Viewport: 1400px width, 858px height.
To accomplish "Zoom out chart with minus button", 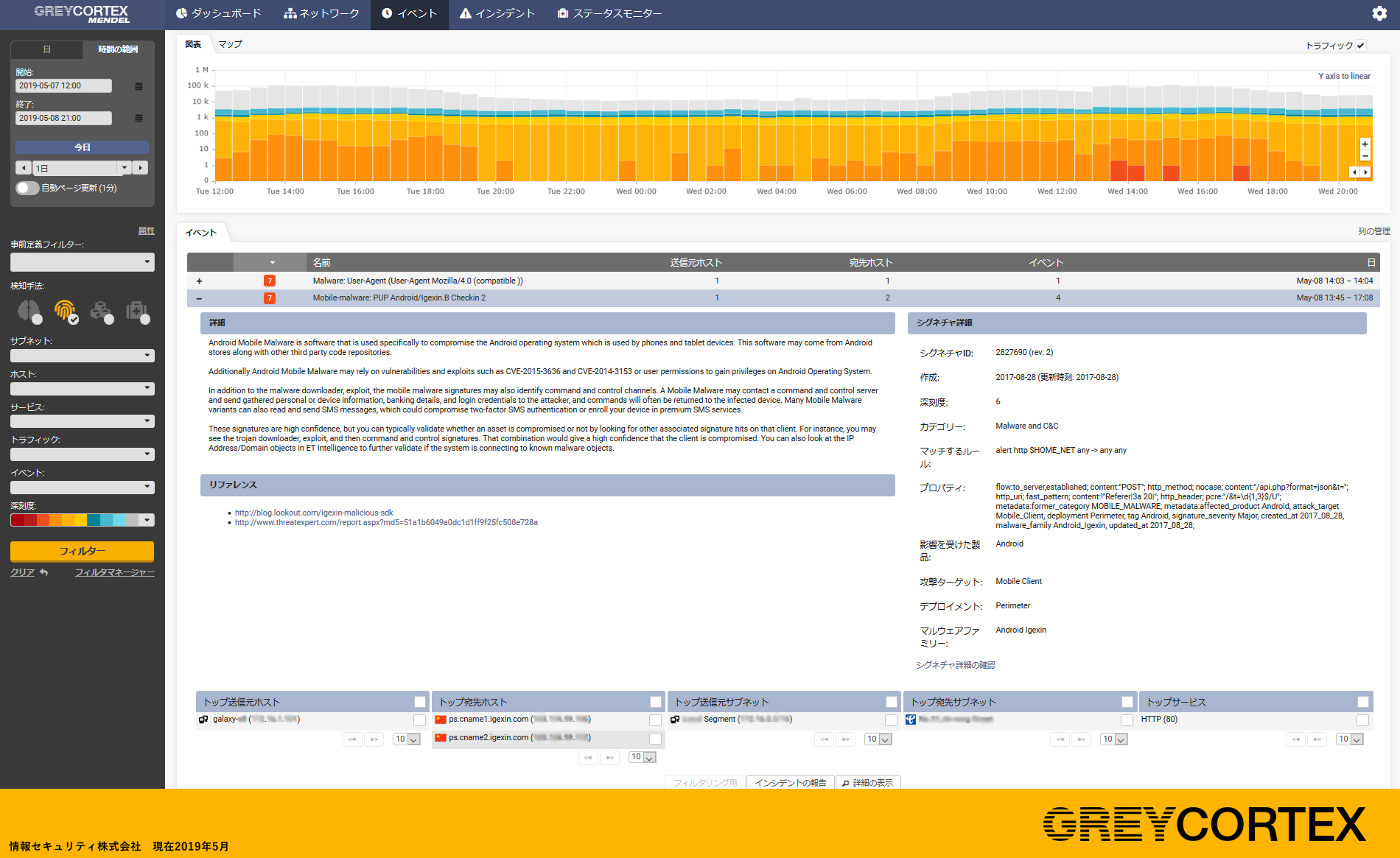I will [1365, 155].
